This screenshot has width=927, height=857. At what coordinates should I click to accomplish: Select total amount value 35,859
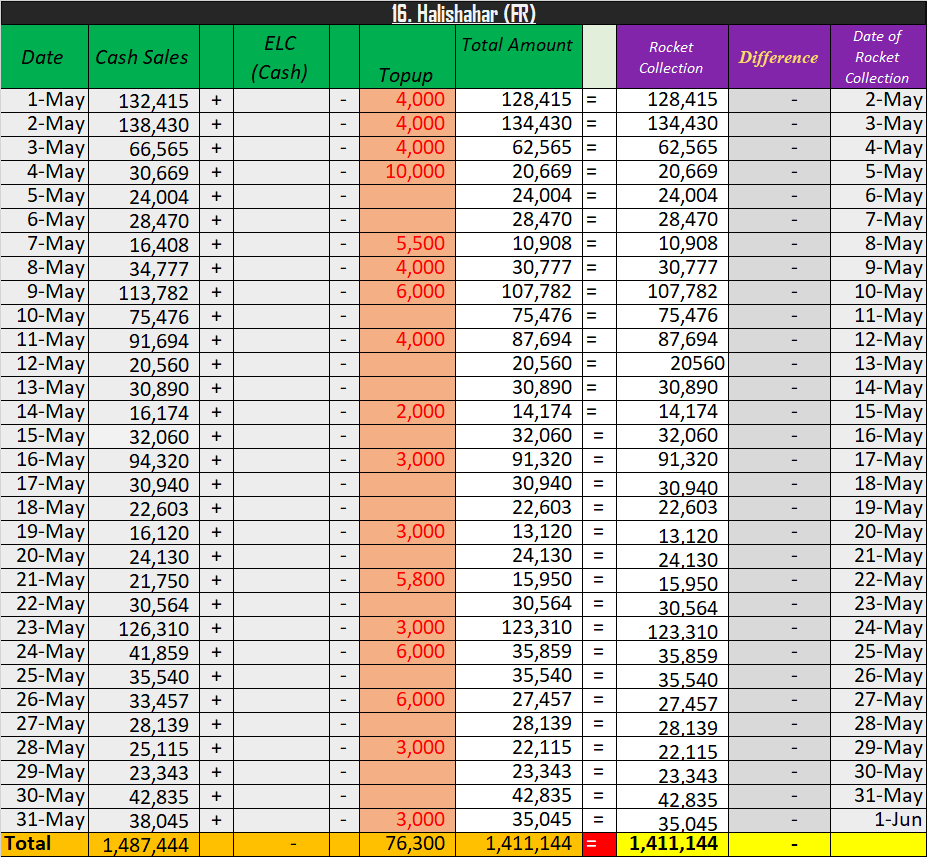518,653
